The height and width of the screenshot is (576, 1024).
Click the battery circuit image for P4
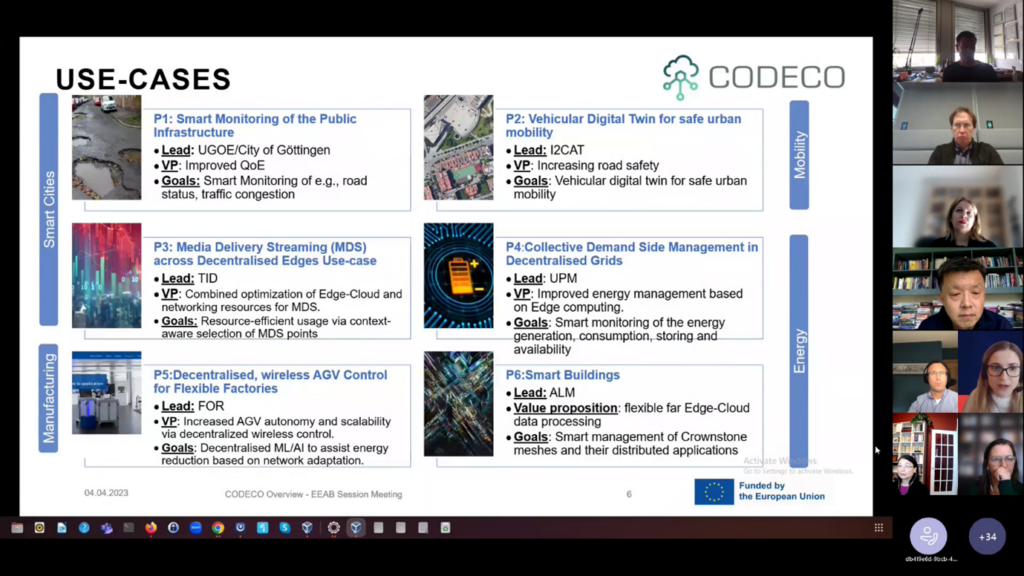(458, 276)
